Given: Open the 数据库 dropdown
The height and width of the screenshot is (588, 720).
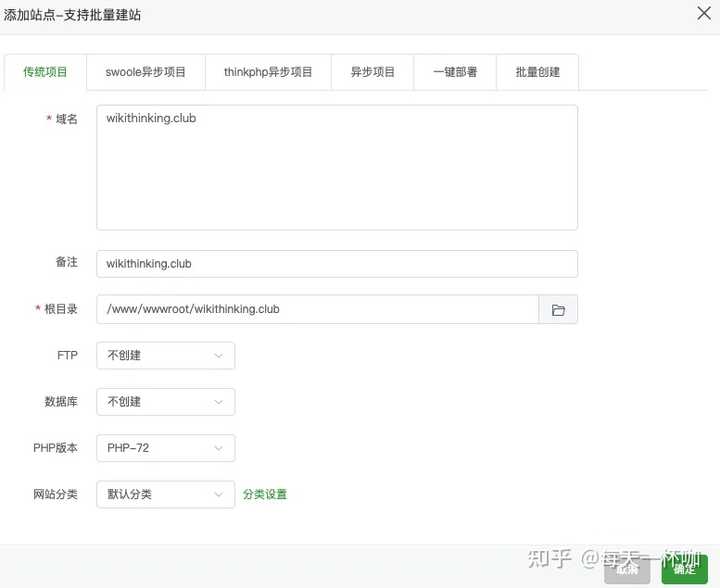Looking at the screenshot, I should 166,402.
